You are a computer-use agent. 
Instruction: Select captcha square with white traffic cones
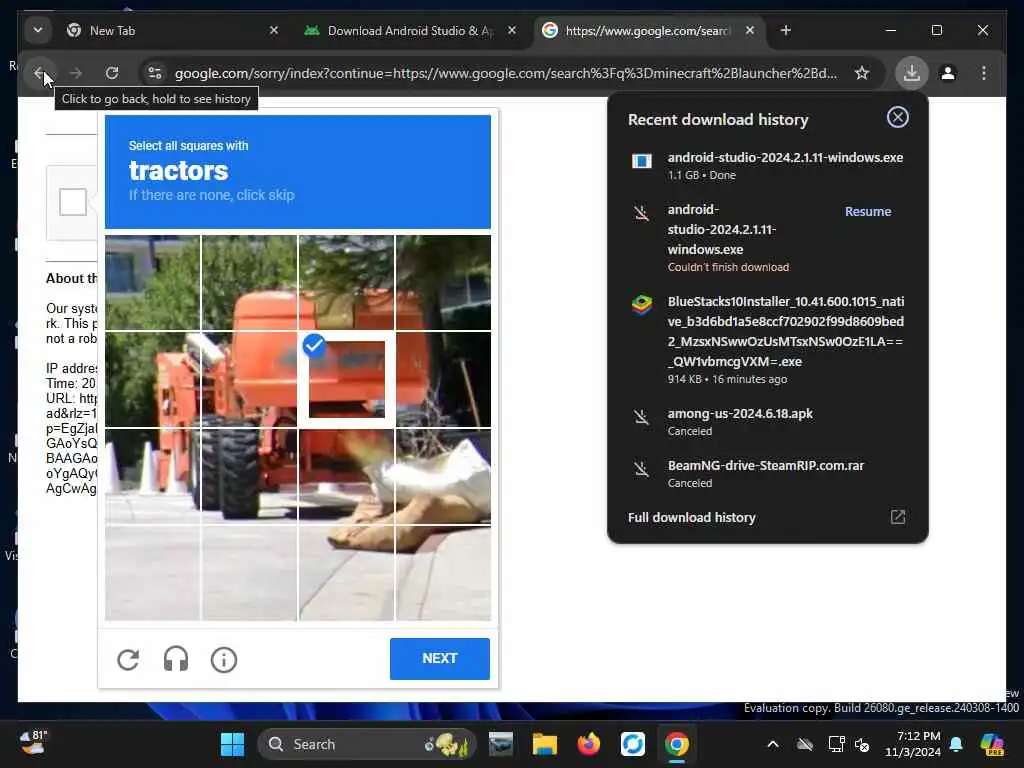pos(153,476)
